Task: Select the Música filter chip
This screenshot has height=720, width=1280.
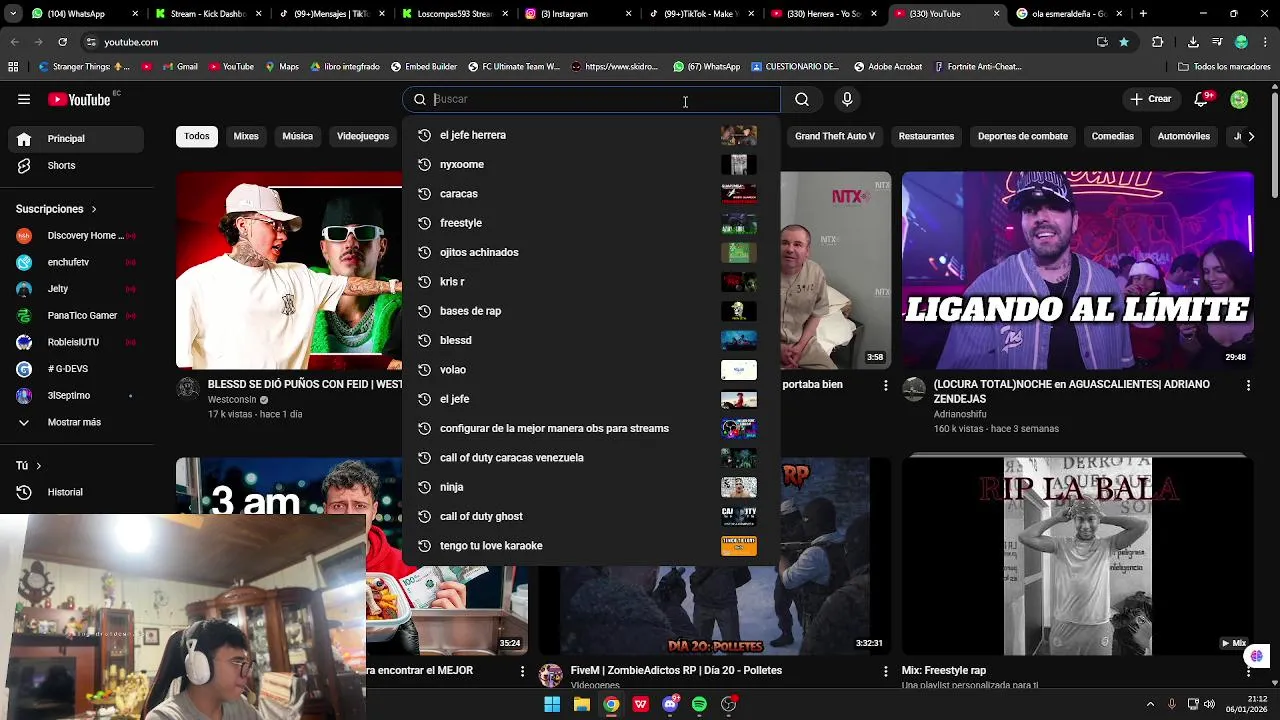Action: coord(297,136)
